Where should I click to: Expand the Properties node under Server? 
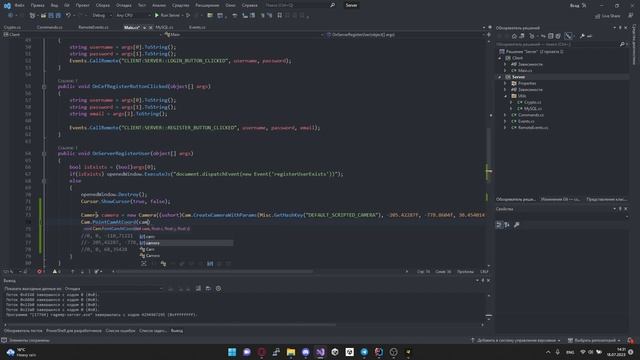[x=505, y=83]
